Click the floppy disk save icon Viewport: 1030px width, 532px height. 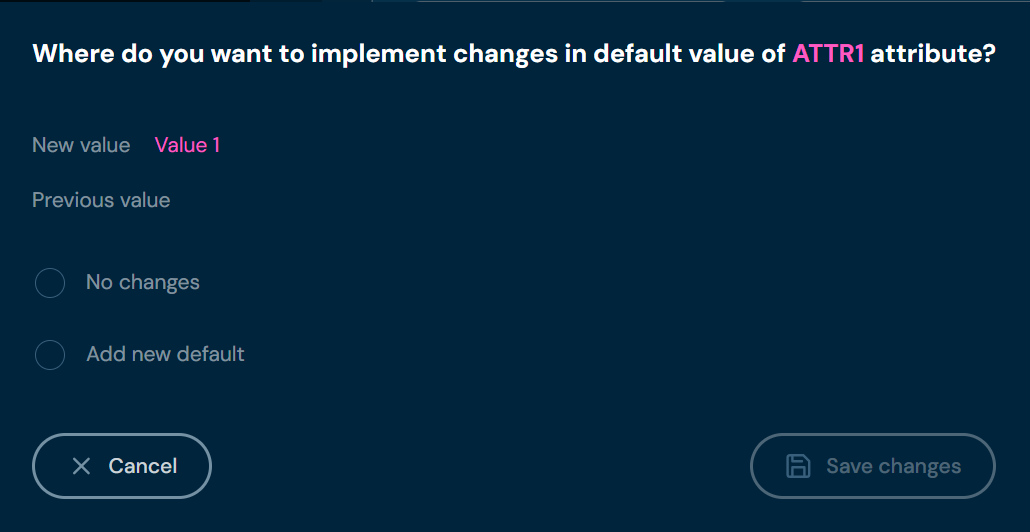point(798,466)
